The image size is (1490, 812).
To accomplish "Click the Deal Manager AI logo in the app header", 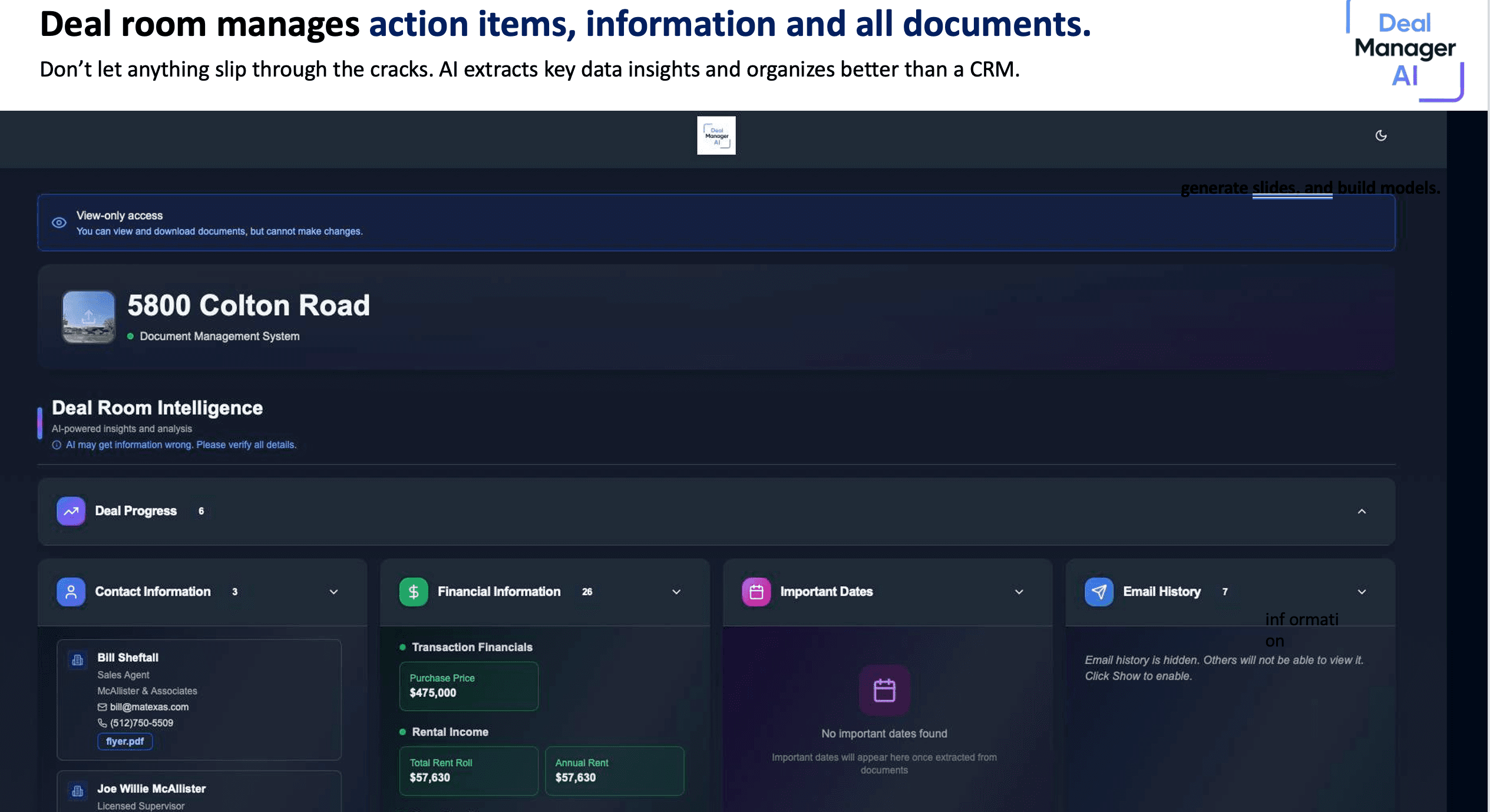I will click(x=716, y=135).
